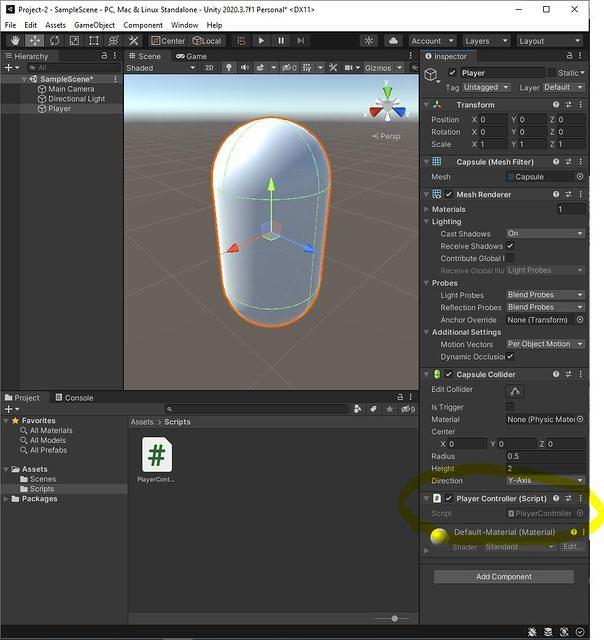Open Player Controller component menu dots
Image resolution: width=604 pixels, height=640 pixels.
(x=580, y=498)
